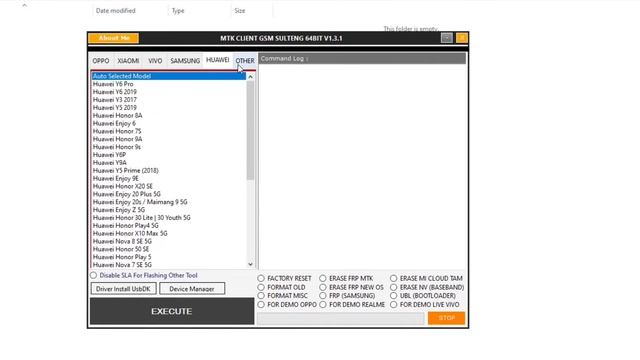640x360 pixels.
Task: Select Huawei Y3 2017 in list
Action: click(x=169, y=100)
